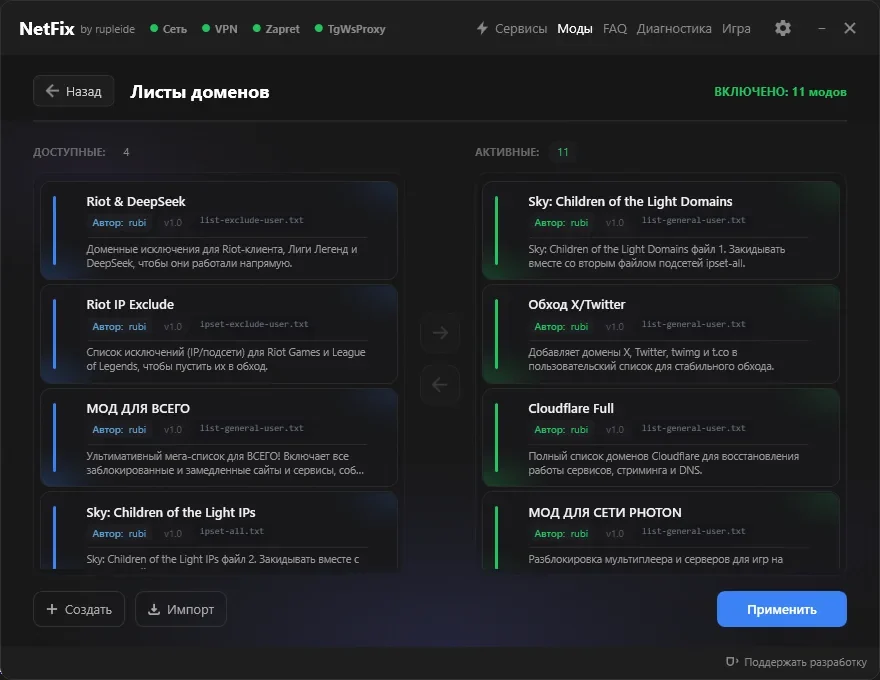Click the Импорт button
880x680 pixels.
click(x=181, y=609)
